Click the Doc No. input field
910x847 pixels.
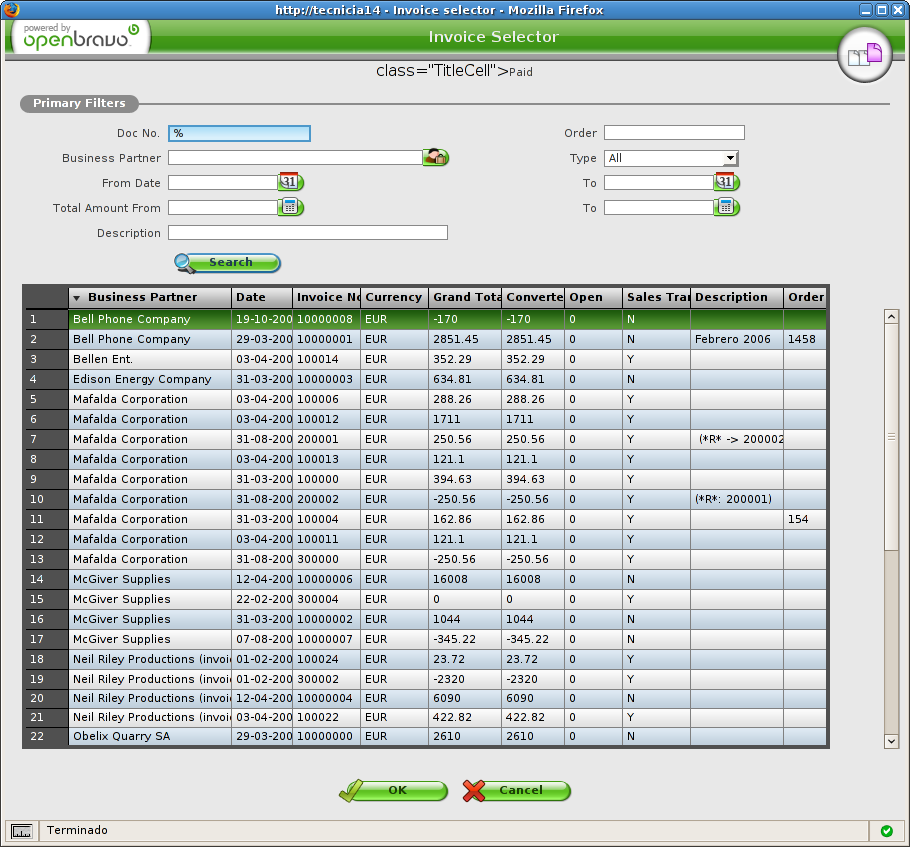coord(240,133)
